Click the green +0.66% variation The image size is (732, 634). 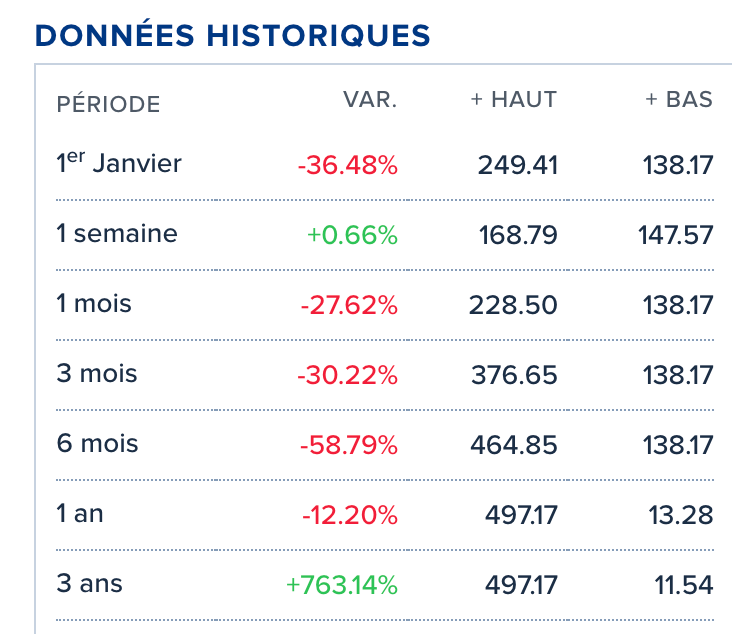(x=352, y=235)
